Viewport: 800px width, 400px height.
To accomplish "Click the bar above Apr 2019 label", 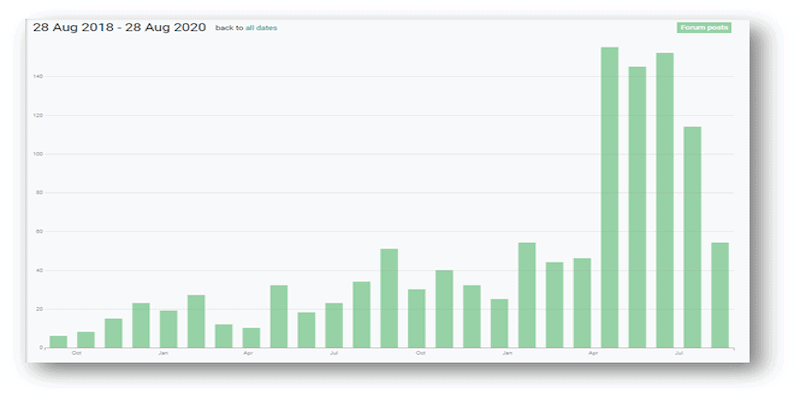I will (x=251, y=338).
